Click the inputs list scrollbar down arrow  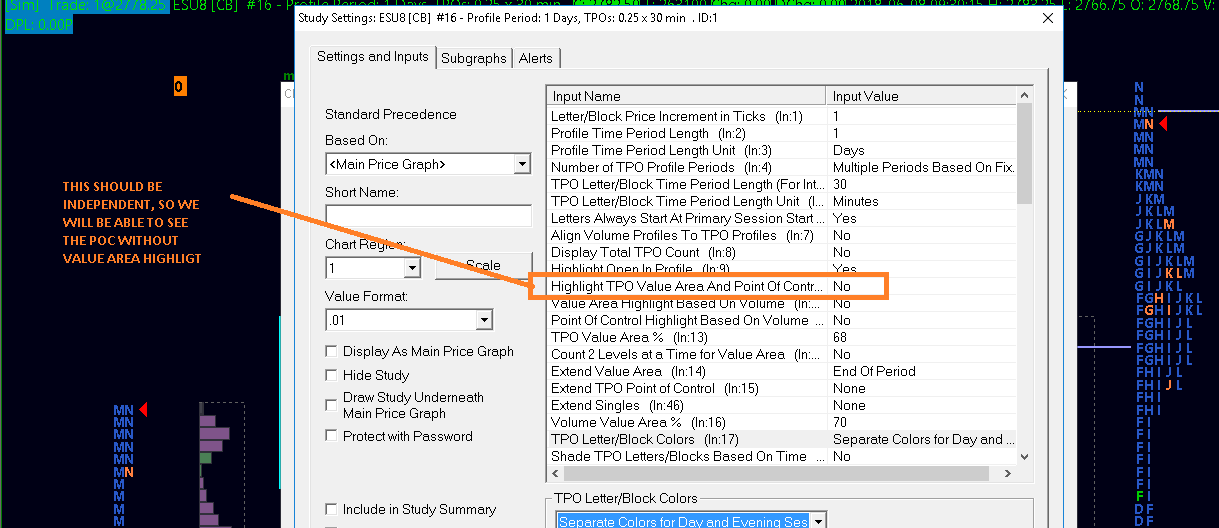(x=1024, y=456)
